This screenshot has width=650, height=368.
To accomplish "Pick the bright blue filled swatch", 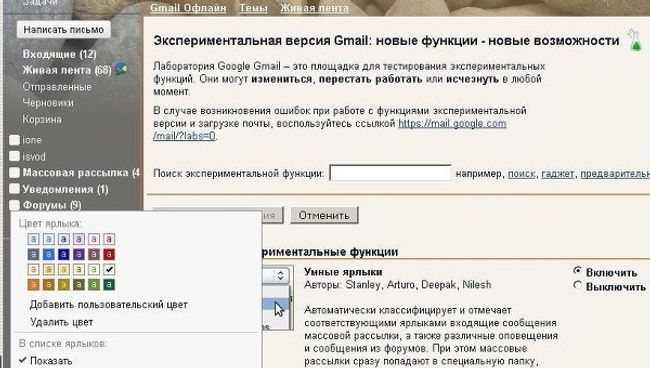I will click(49, 254).
